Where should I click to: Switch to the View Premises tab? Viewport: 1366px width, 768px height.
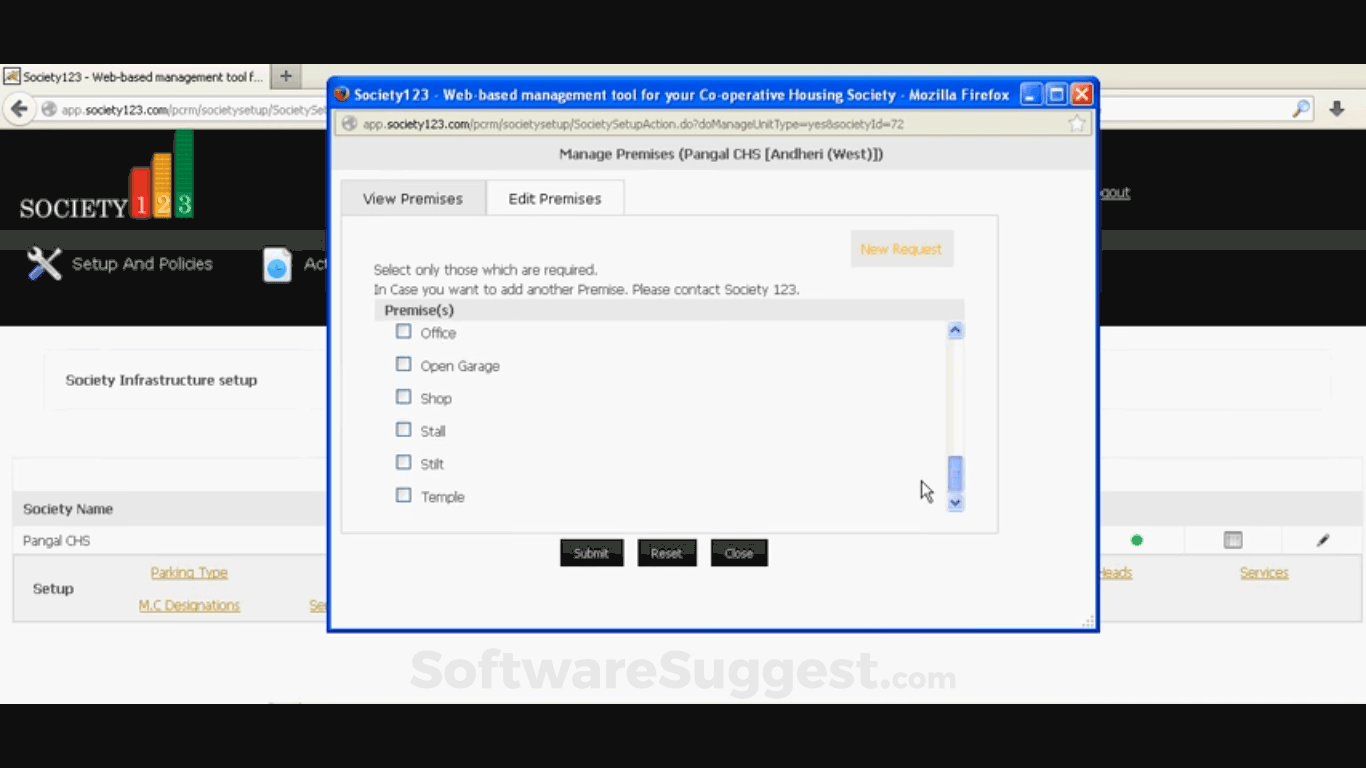[x=413, y=198]
